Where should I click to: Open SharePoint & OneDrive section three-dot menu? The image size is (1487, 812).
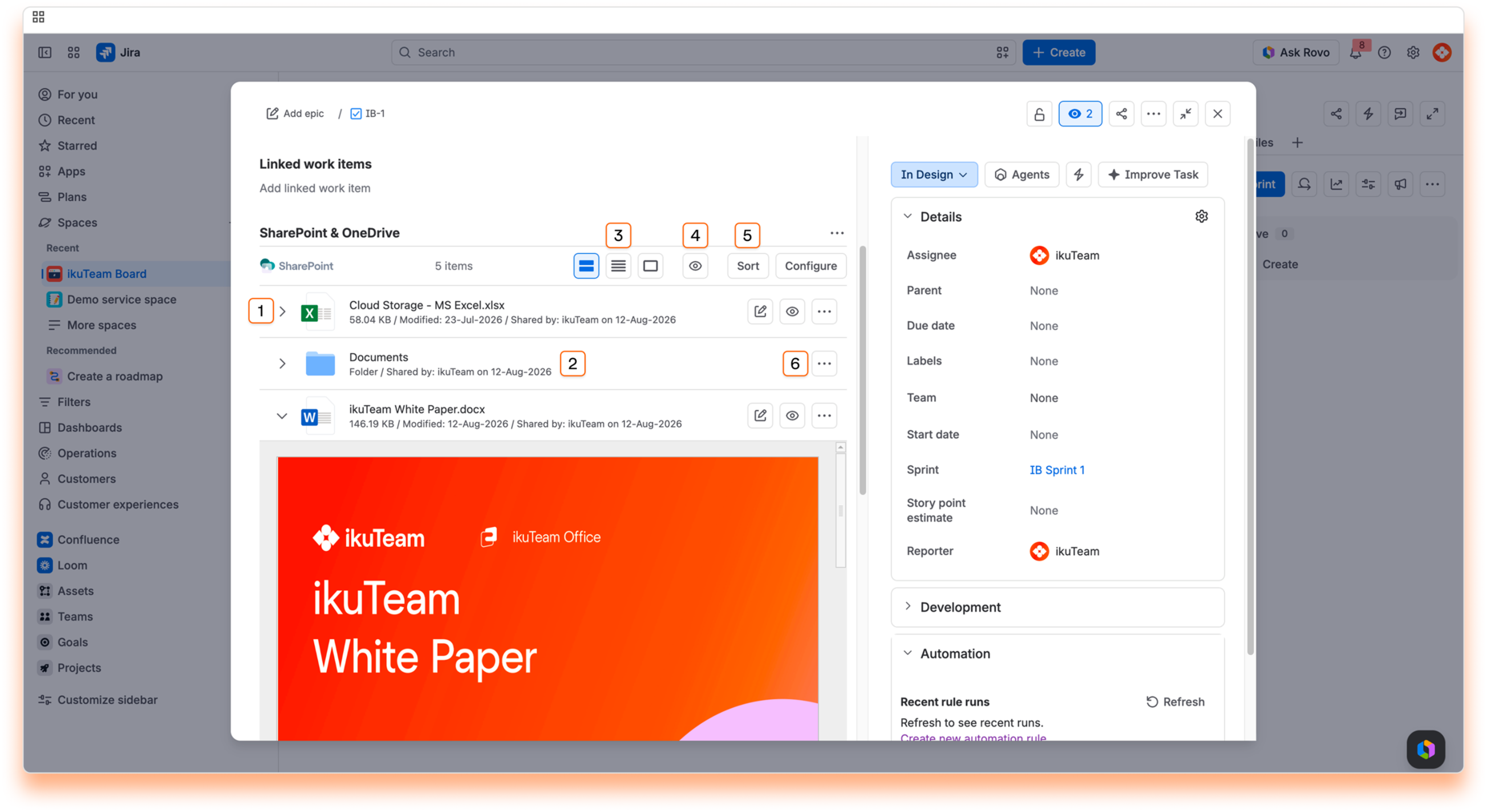[x=837, y=233]
